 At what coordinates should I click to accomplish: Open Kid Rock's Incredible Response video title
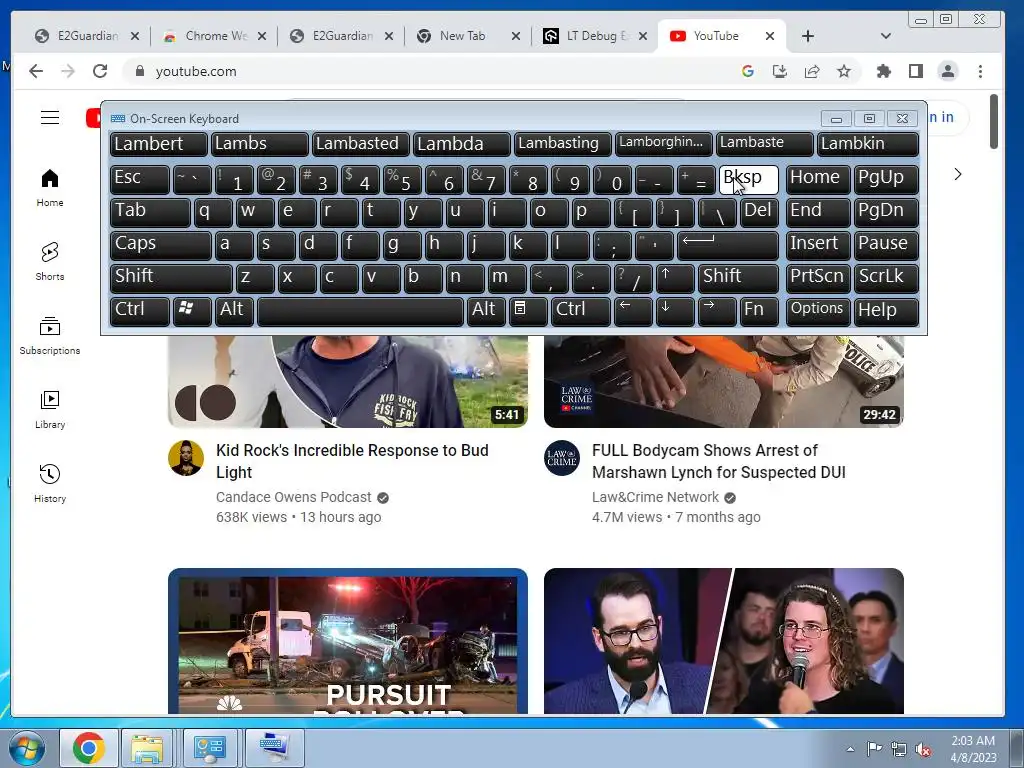[353, 461]
